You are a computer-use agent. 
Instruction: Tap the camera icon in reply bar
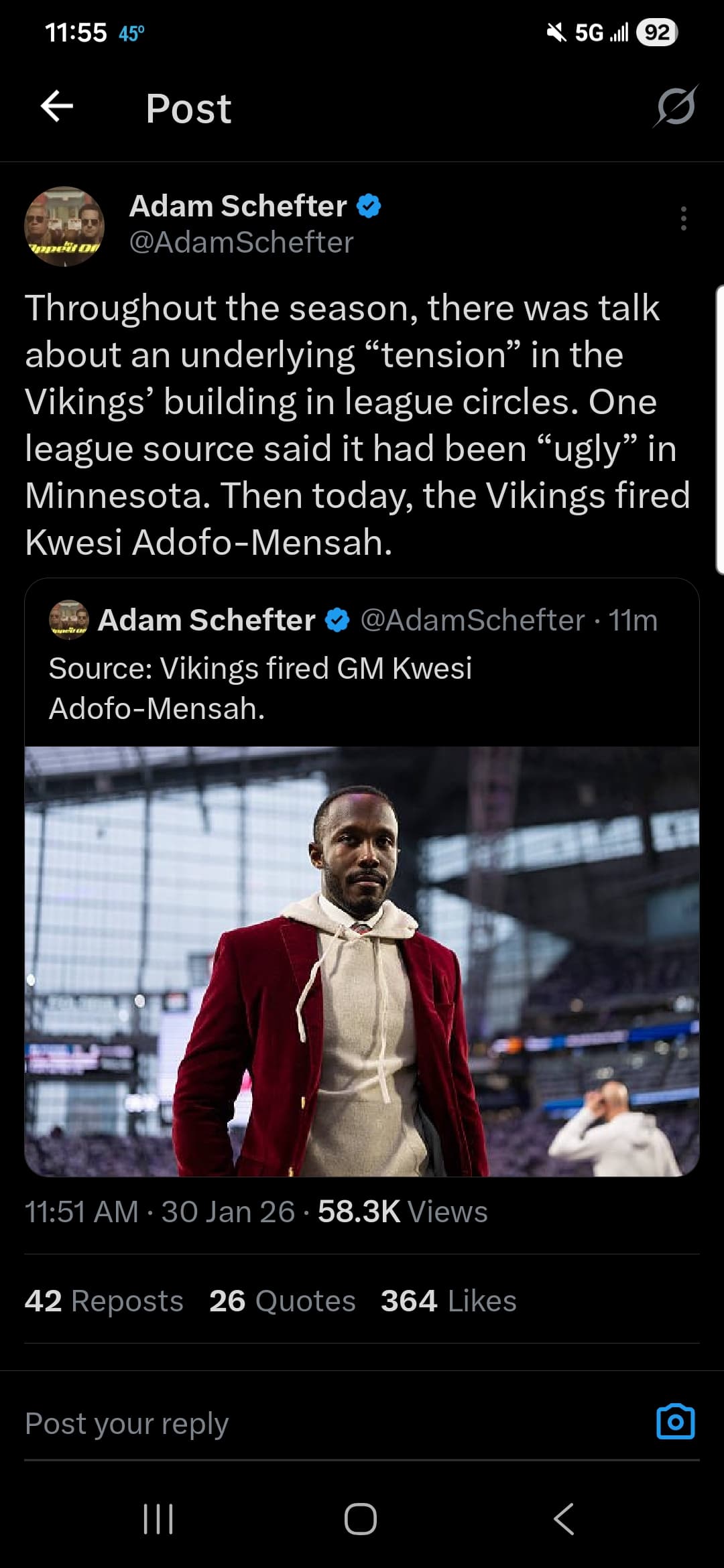tap(675, 1422)
